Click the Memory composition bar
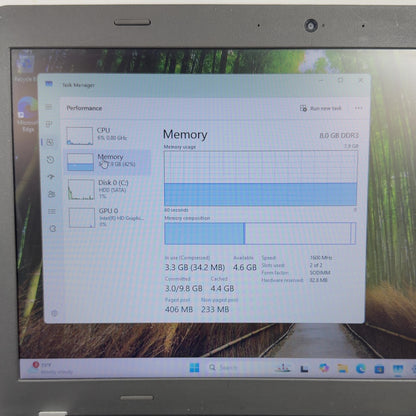 tap(260, 234)
